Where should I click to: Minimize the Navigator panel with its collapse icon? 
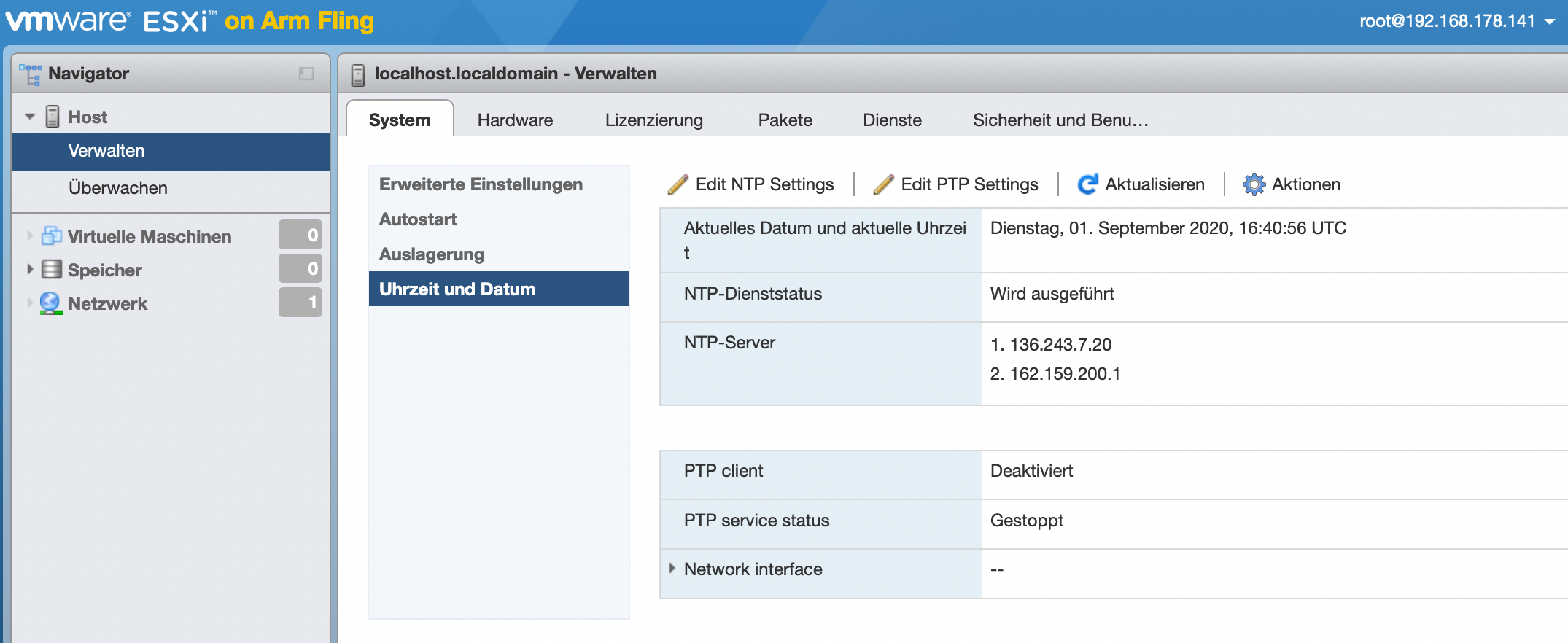pyautogui.click(x=306, y=74)
